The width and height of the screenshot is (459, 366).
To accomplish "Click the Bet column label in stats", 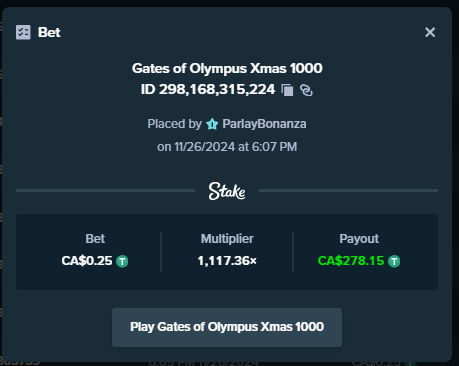I will point(95,239).
